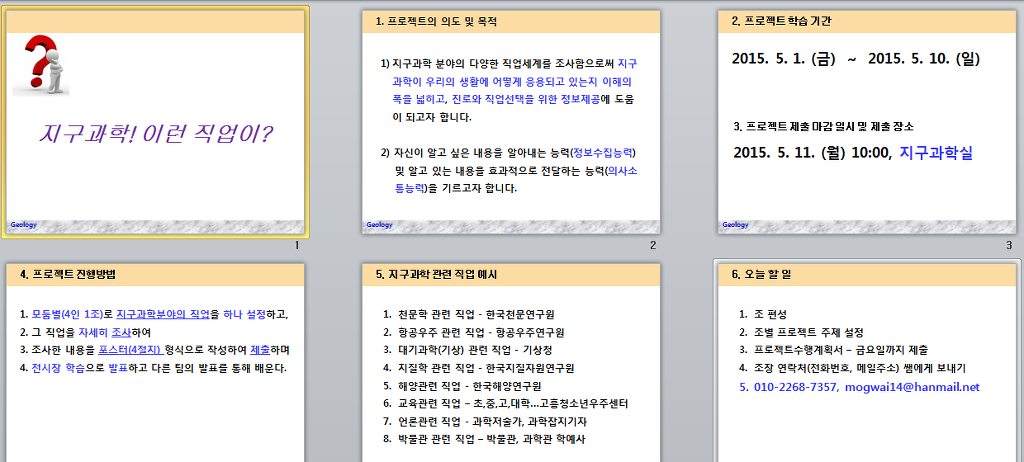Click email 'mogwai14@hanmail.net'

tap(912, 387)
